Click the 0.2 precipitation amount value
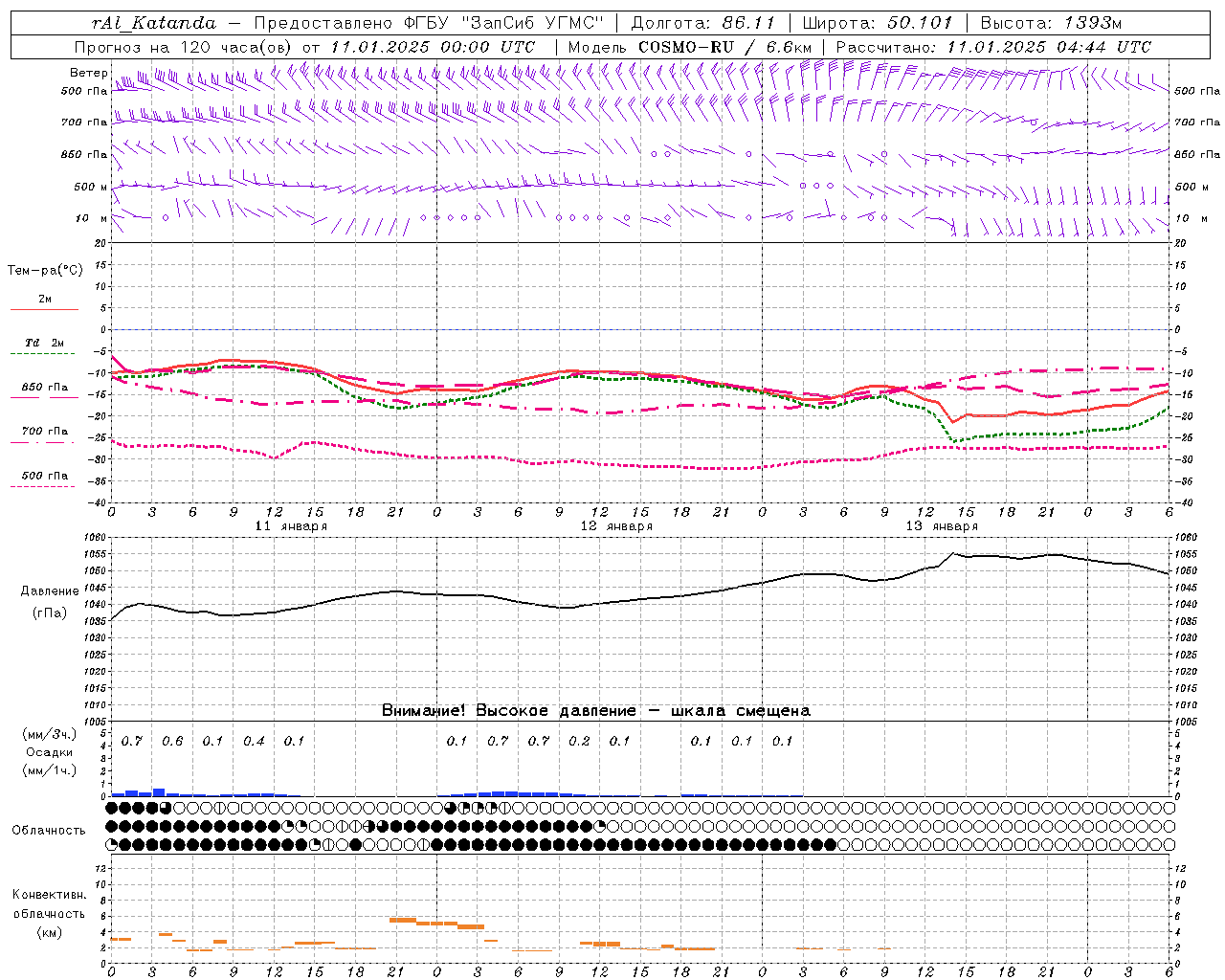Image resolution: width=1225 pixels, height=980 pixels. 579,742
